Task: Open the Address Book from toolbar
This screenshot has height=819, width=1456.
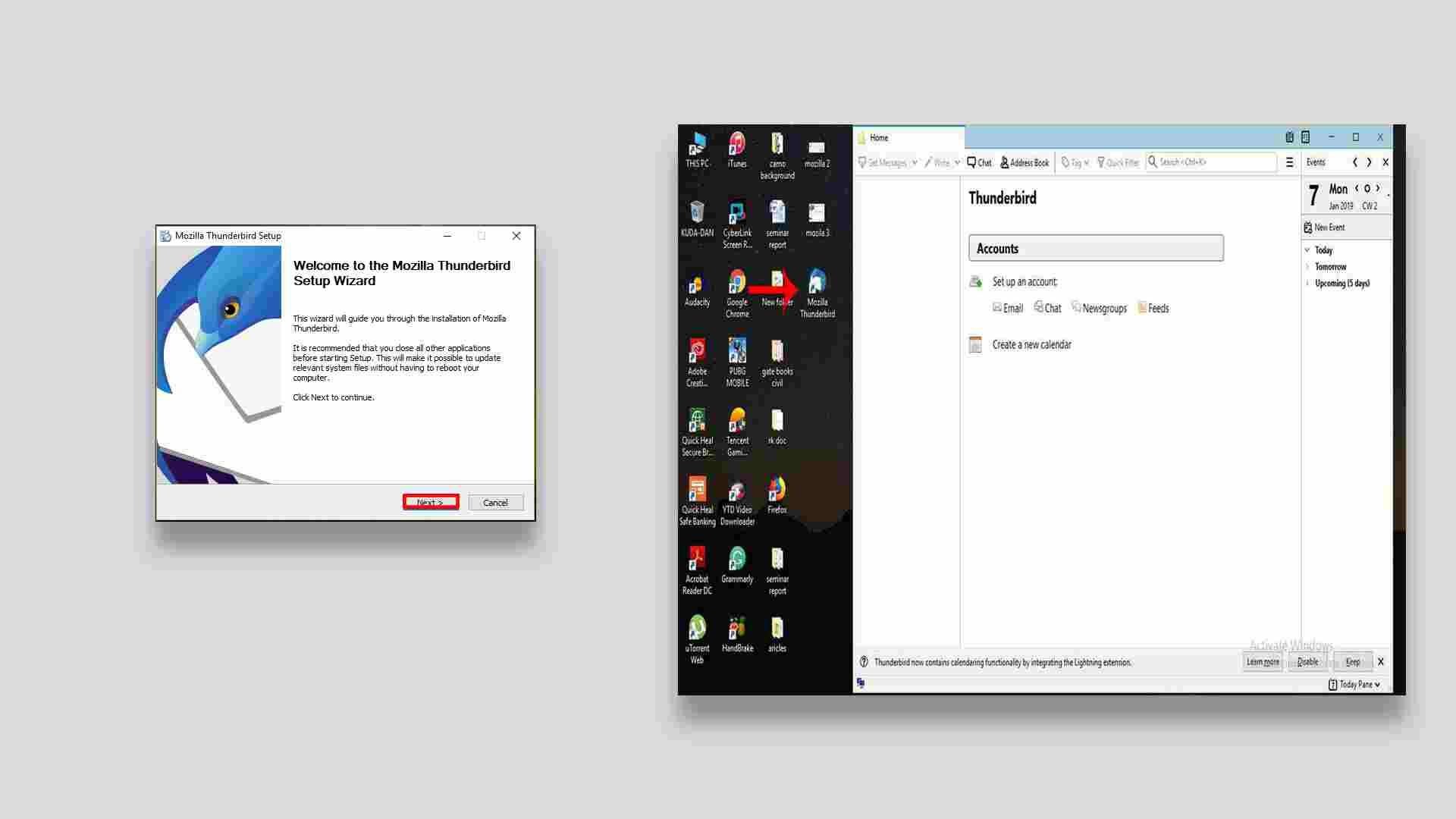Action: (1025, 162)
